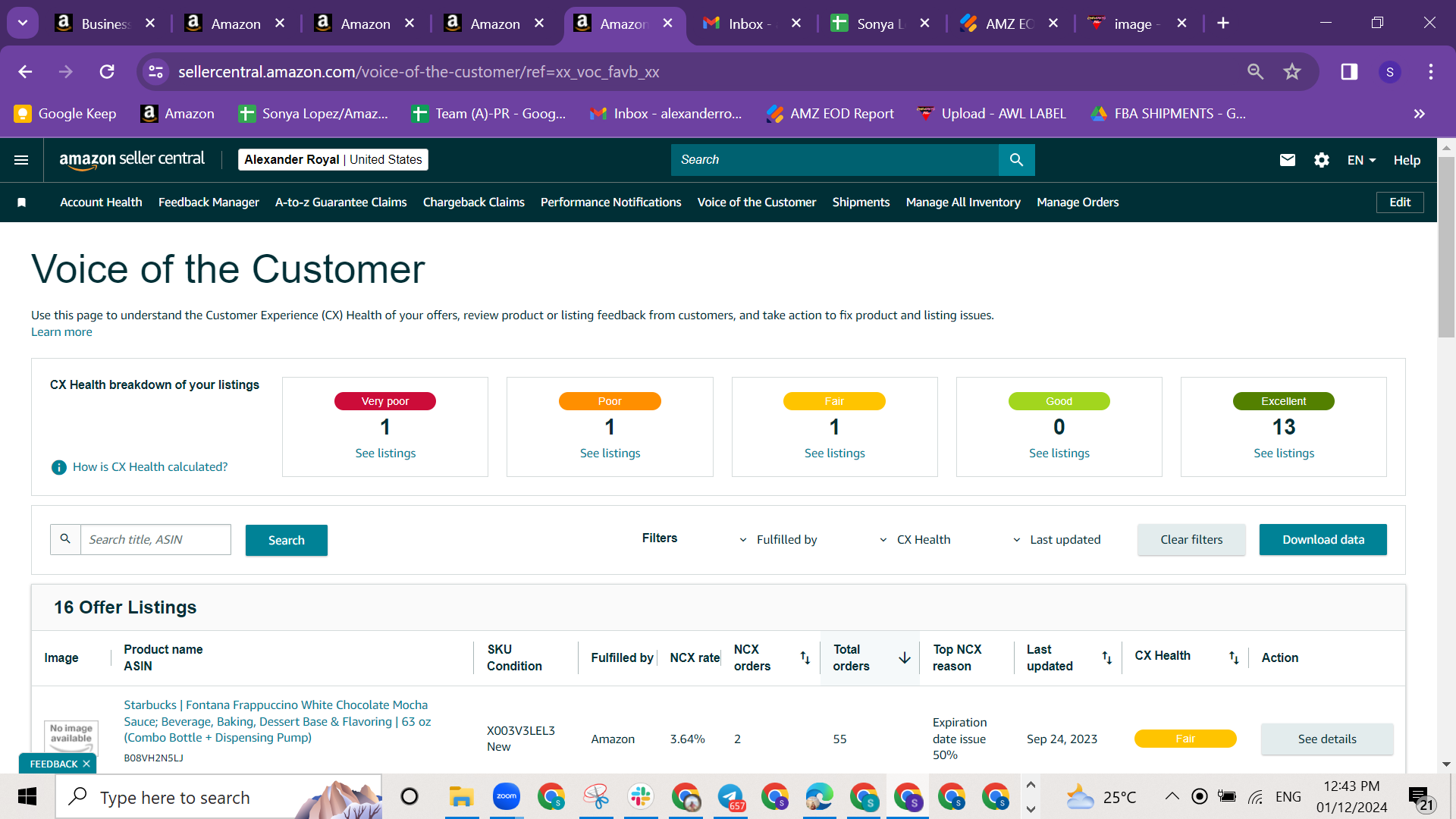
Task: Open Chargeback Claims page
Action: [473, 202]
